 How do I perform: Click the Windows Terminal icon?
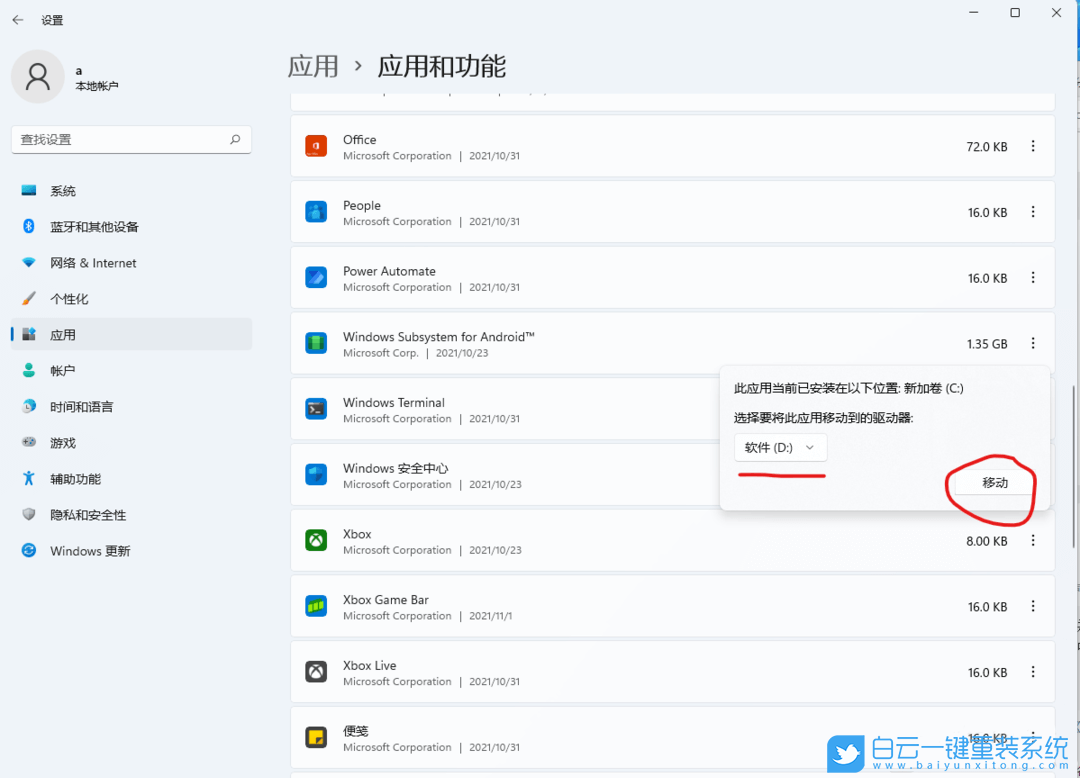(x=317, y=409)
